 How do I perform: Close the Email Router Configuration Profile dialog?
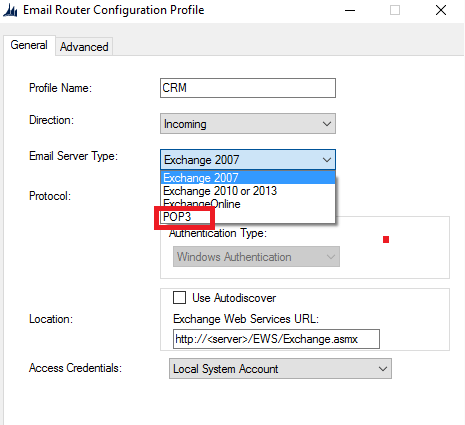[x=441, y=10]
